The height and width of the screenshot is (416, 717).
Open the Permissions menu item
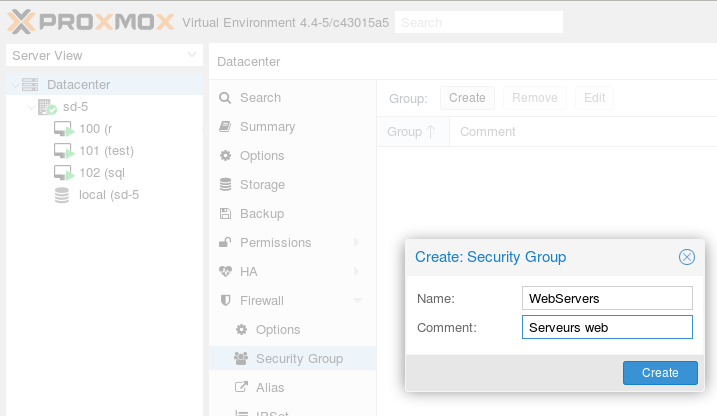(x=293, y=242)
